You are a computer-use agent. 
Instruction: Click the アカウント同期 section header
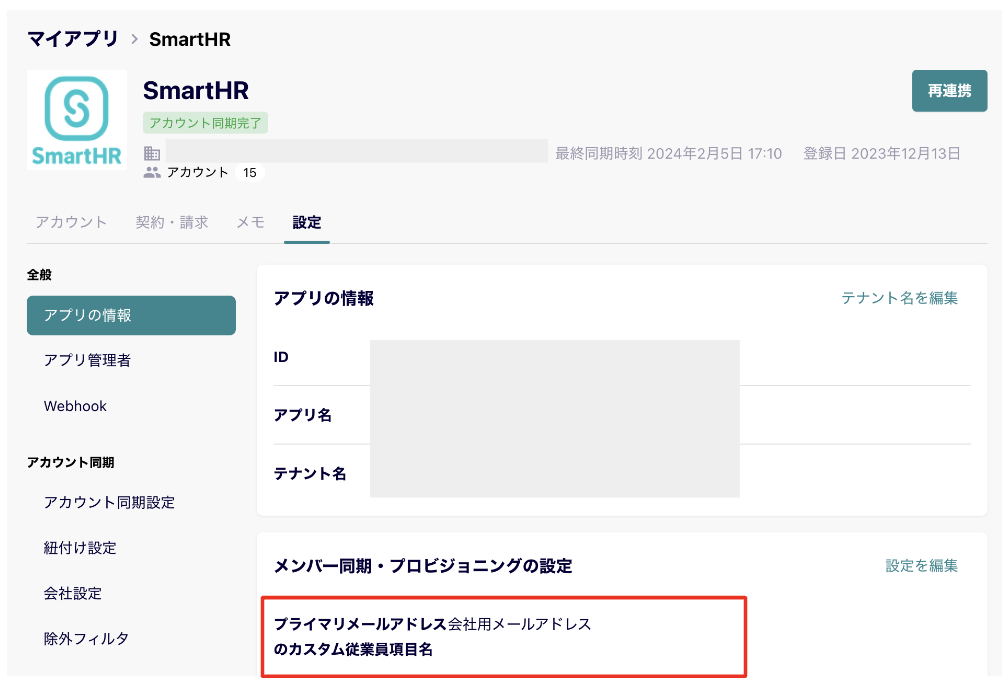(x=71, y=462)
